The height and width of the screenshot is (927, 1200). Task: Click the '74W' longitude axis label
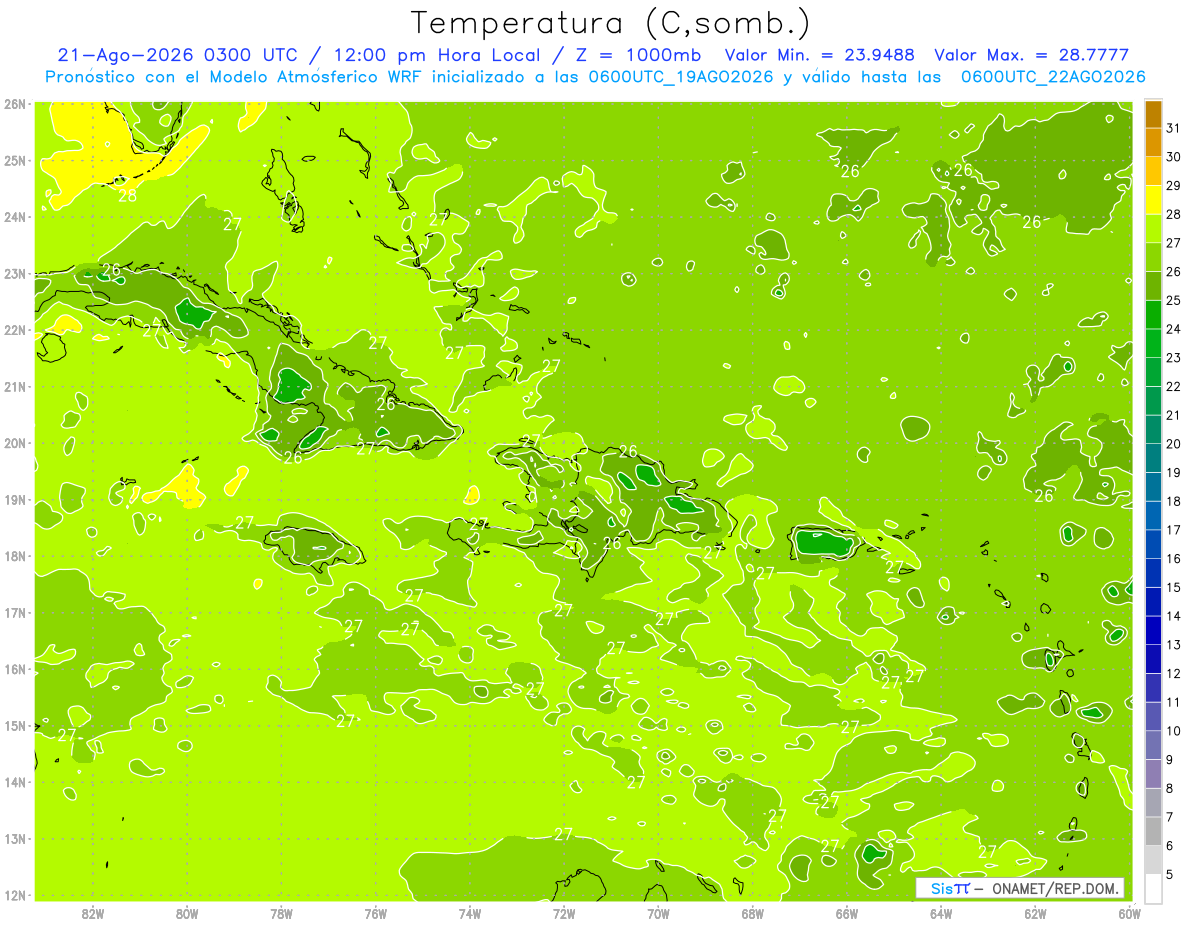coord(470,913)
